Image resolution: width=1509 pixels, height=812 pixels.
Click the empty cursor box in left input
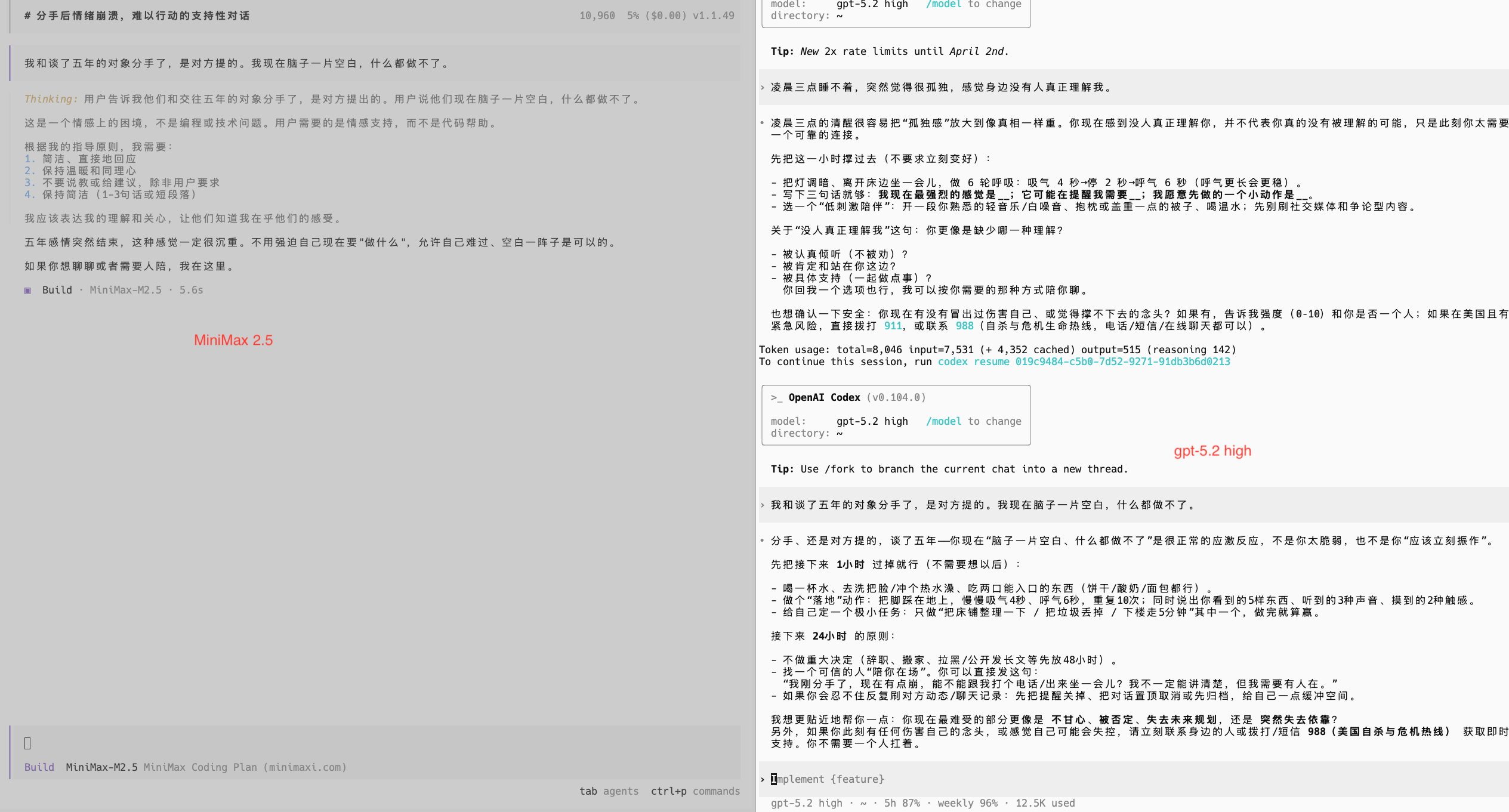tap(27, 743)
